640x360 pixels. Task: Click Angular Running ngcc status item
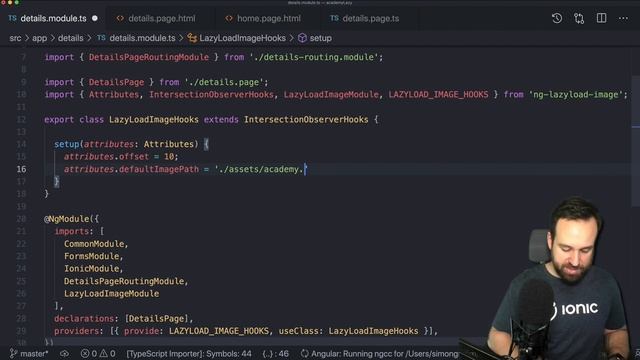click(x=380, y=353)
